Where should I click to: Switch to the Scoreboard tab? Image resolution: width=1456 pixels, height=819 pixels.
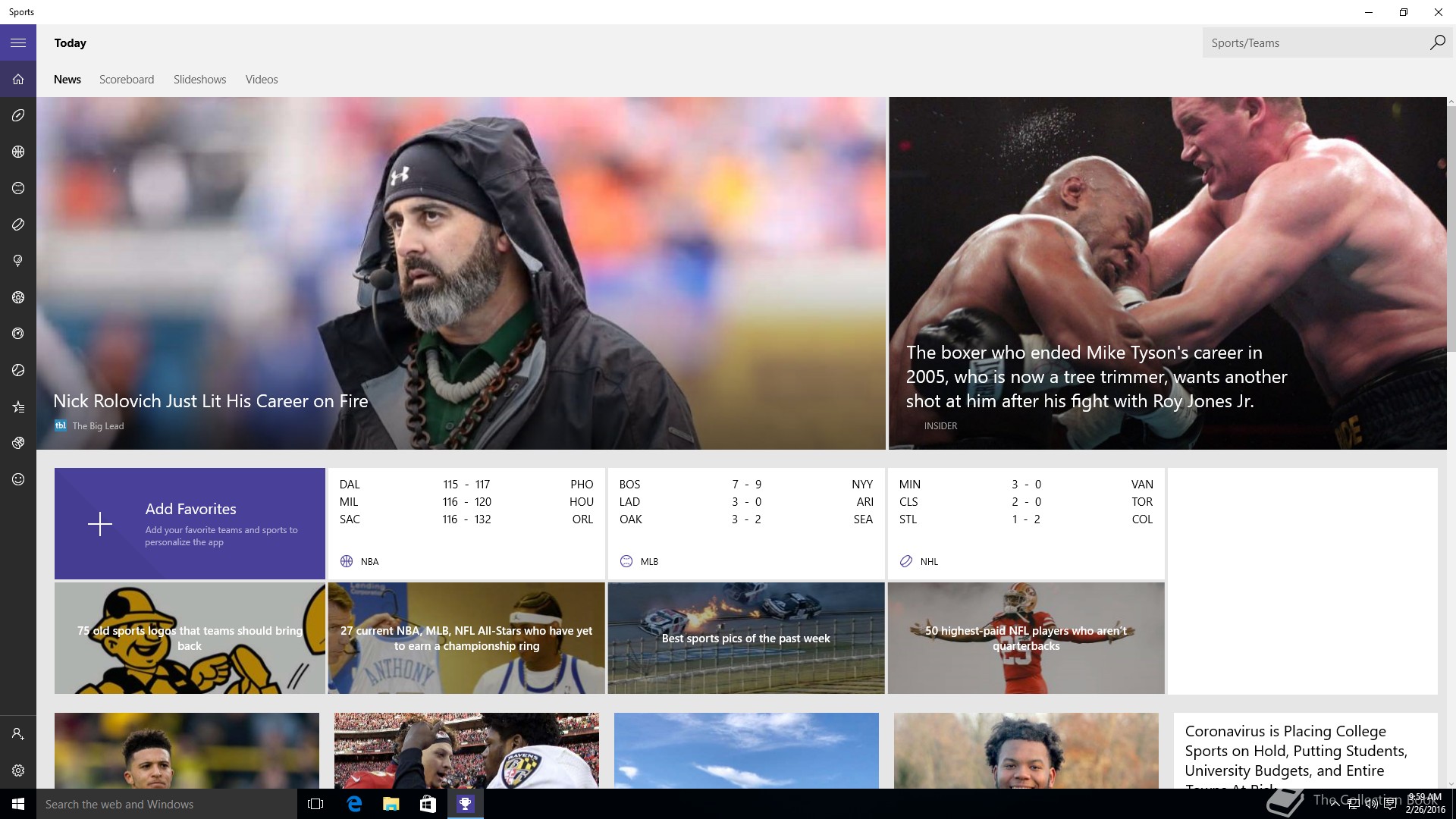(127, 80)
